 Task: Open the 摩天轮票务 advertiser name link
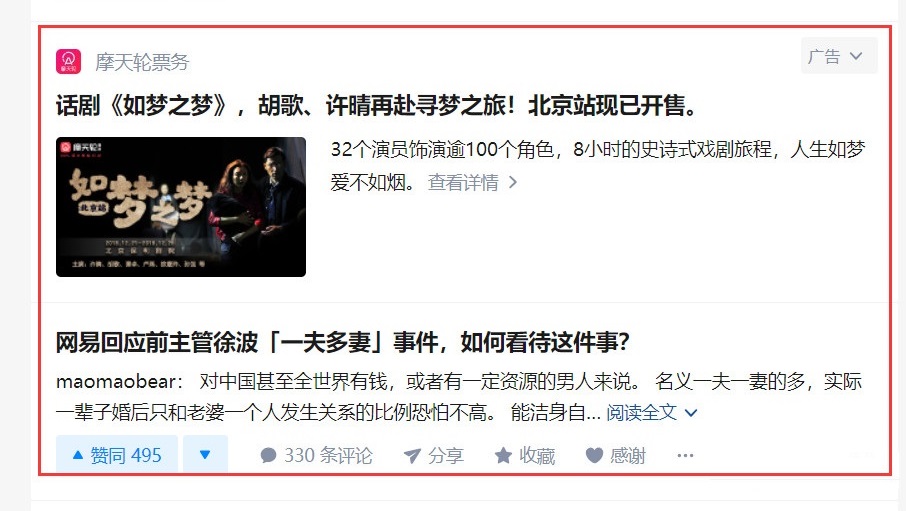click(x=142, y=62)
